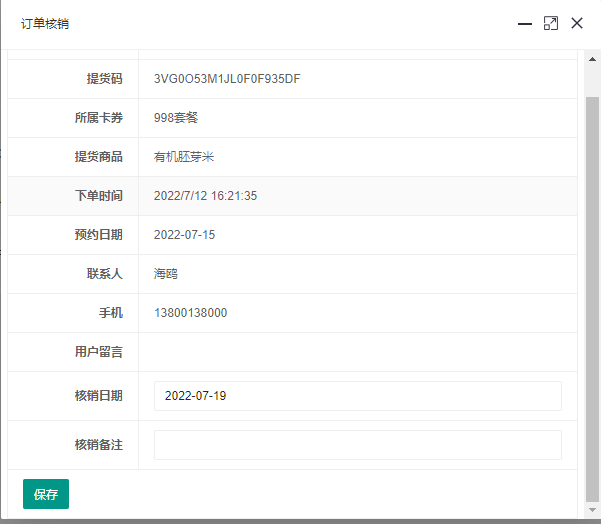
Task: Click the 保存 button
Action: 46,494
